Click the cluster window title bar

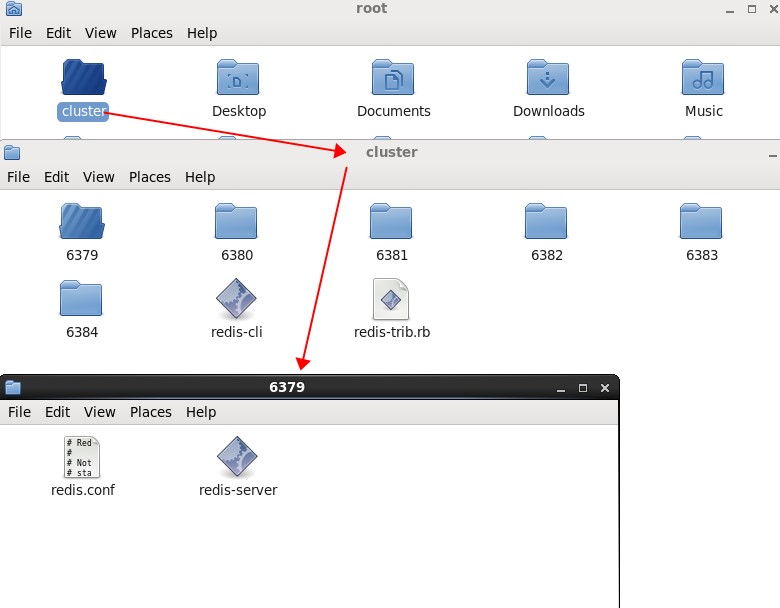click(x=391, y=152)
